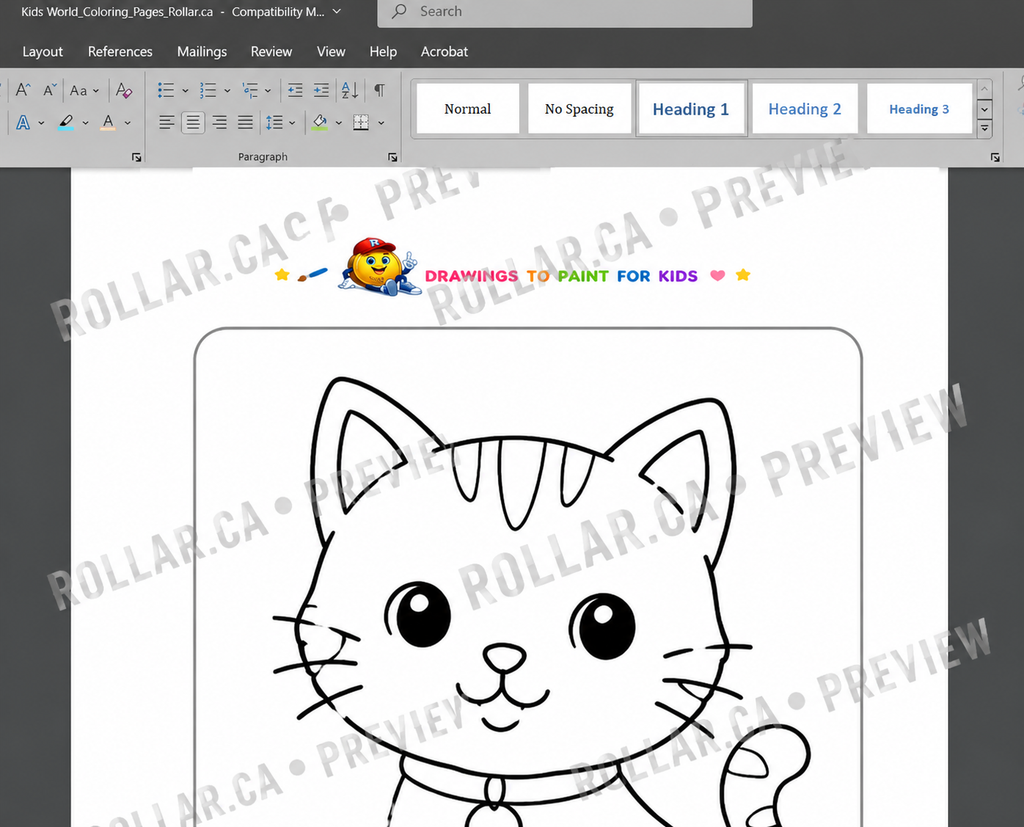Expand the bullet library dropdown
The width and height of the screenshot is (1024, 827).
click(x=185, y=90)
